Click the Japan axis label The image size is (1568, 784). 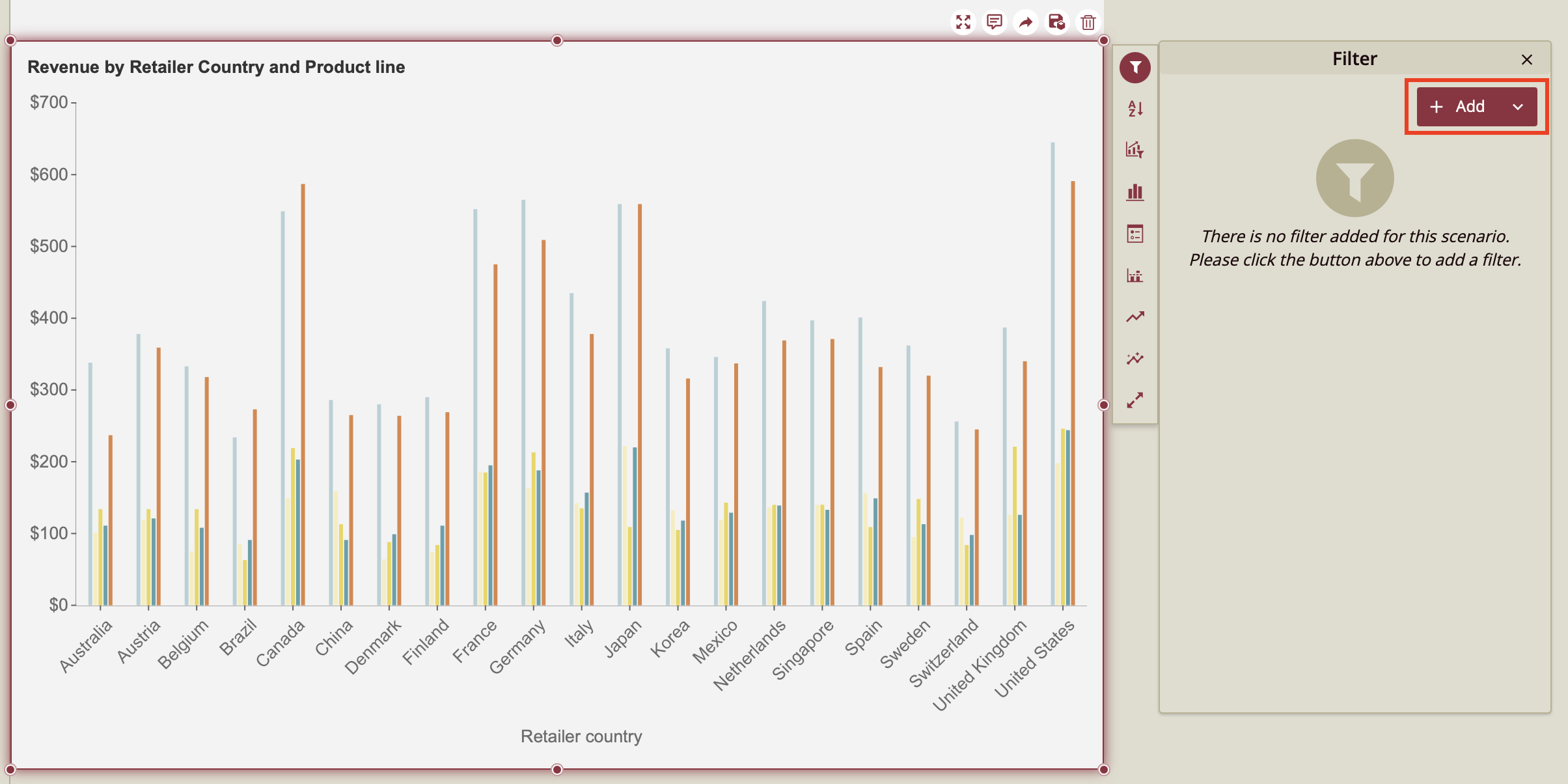[623, 638]
